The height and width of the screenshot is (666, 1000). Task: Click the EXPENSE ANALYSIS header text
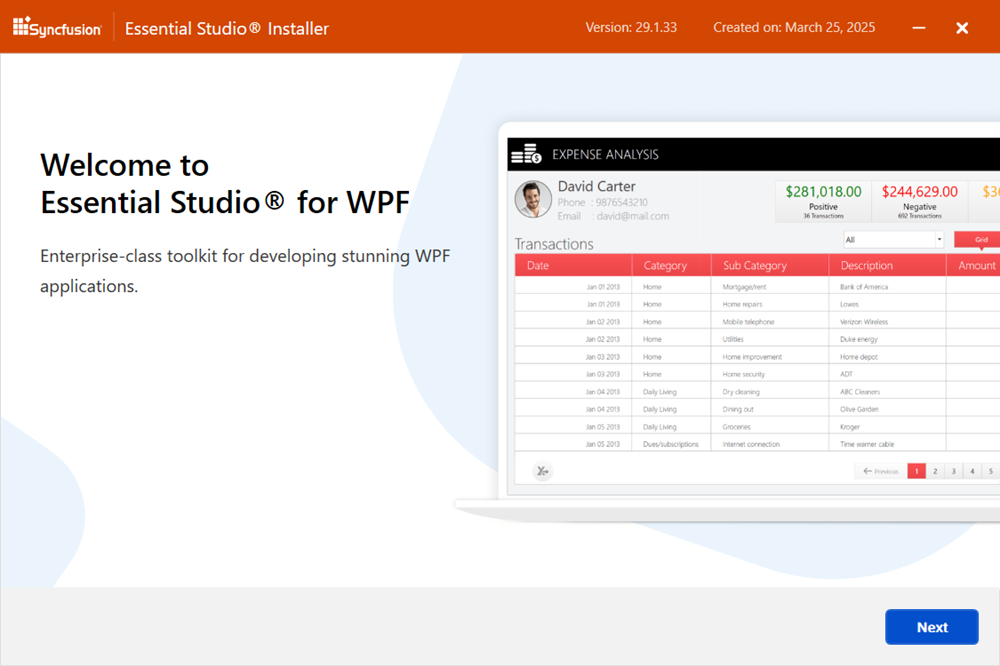point(605,154)
